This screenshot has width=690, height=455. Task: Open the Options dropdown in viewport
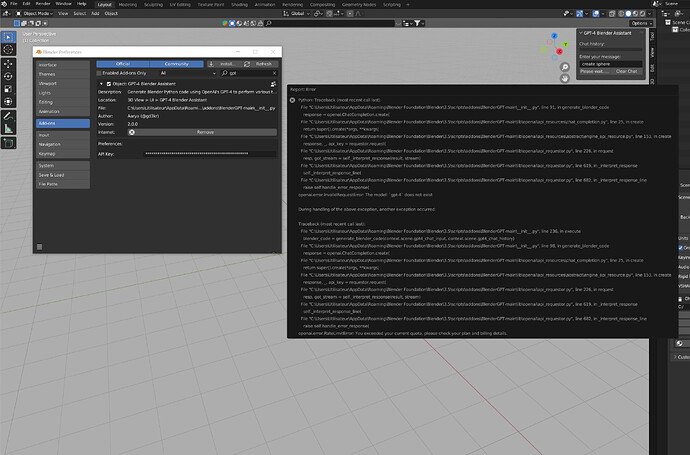pos(642,23)
